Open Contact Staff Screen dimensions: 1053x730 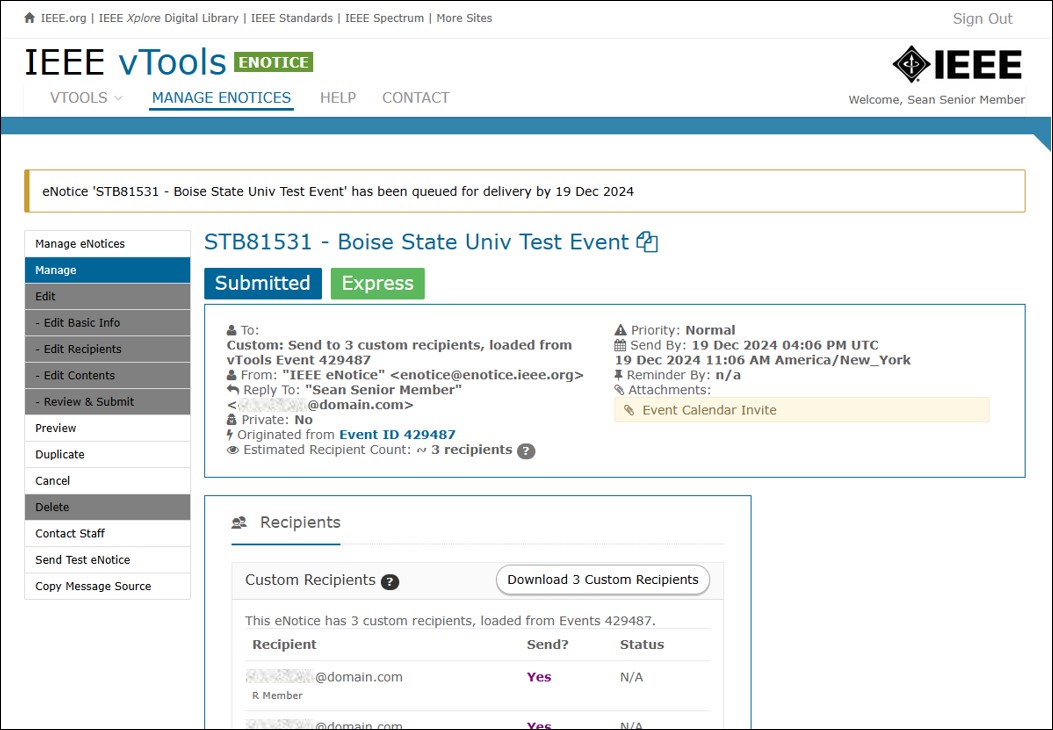tap(107, 533)
